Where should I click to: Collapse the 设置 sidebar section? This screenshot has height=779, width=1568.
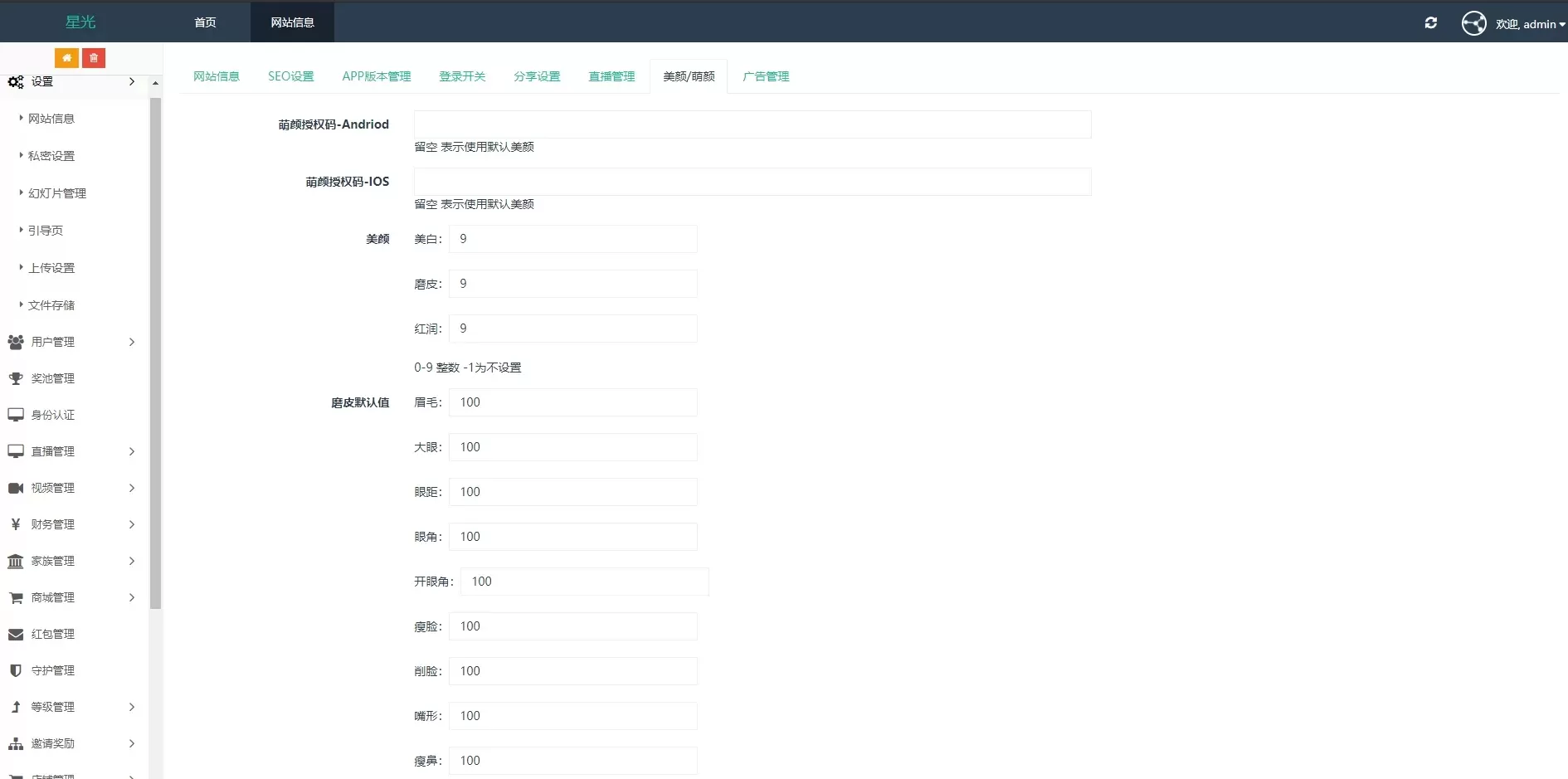71,82
